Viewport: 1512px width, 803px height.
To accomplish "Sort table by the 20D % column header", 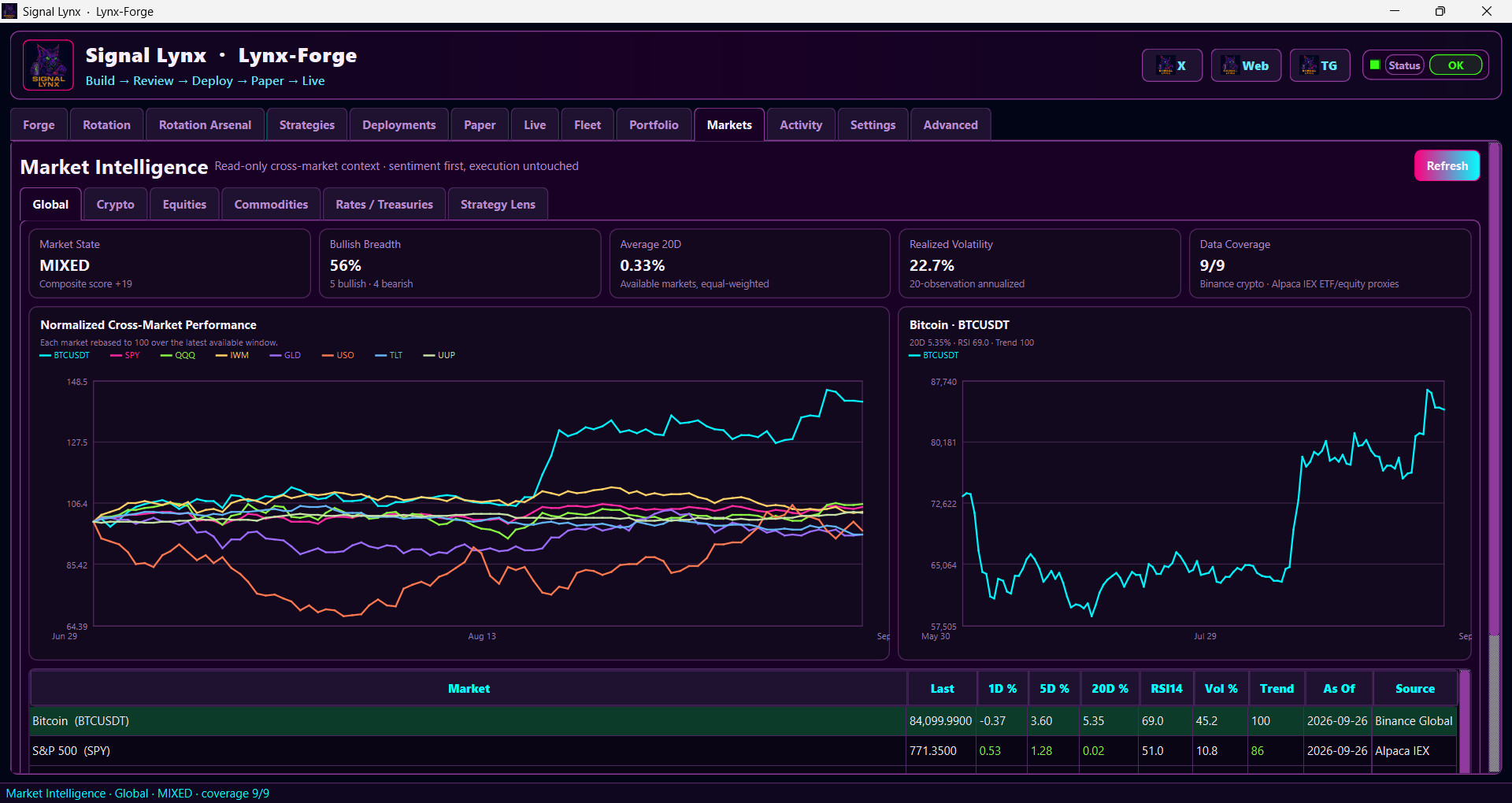I will pos(1110,688).
